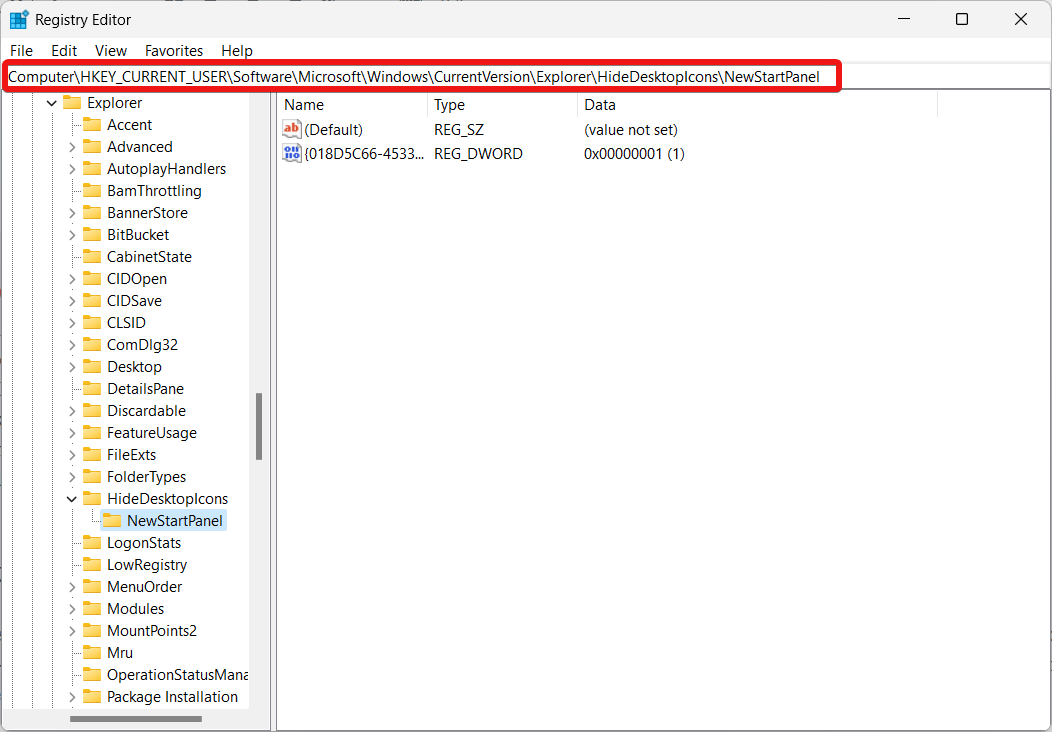1052x732 pixels.
Task: Click the CabinetState folder icon
Action: pos(92,257)
